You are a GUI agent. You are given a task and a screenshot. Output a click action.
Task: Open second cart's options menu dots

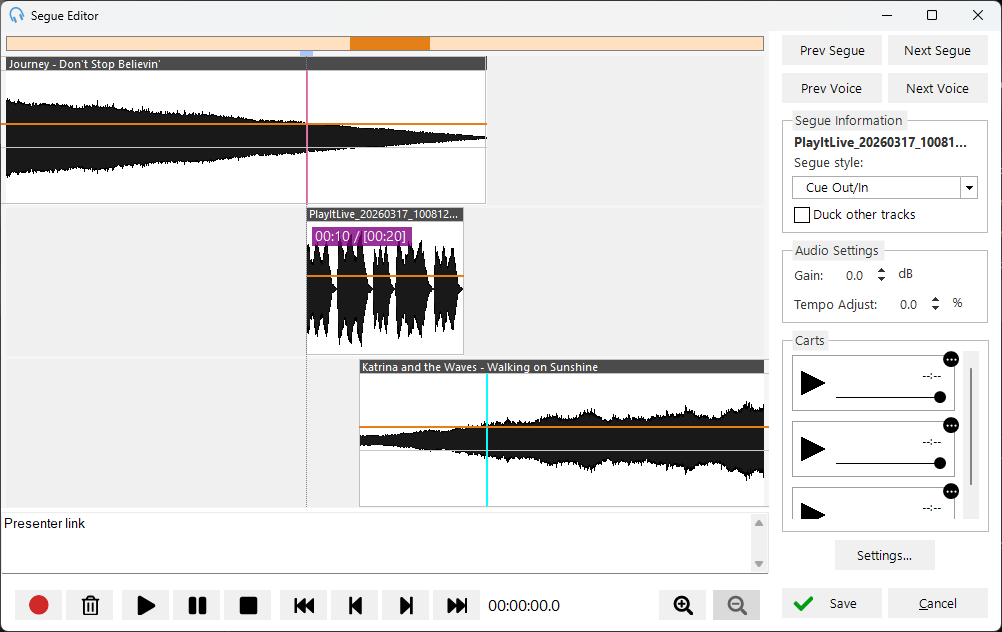point(951,426)
